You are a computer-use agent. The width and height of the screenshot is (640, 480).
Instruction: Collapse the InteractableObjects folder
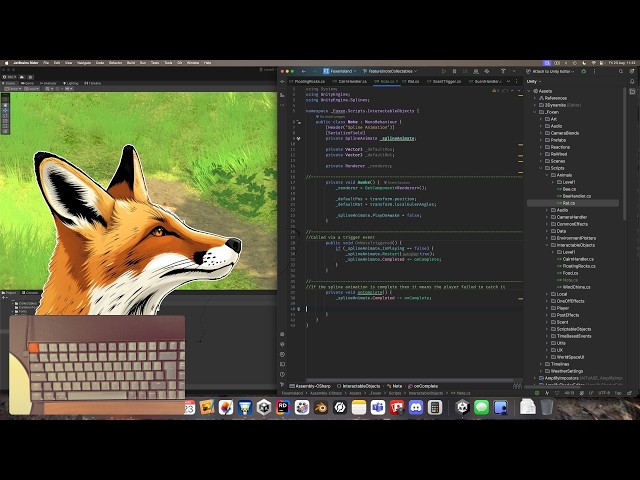[547, 245]
